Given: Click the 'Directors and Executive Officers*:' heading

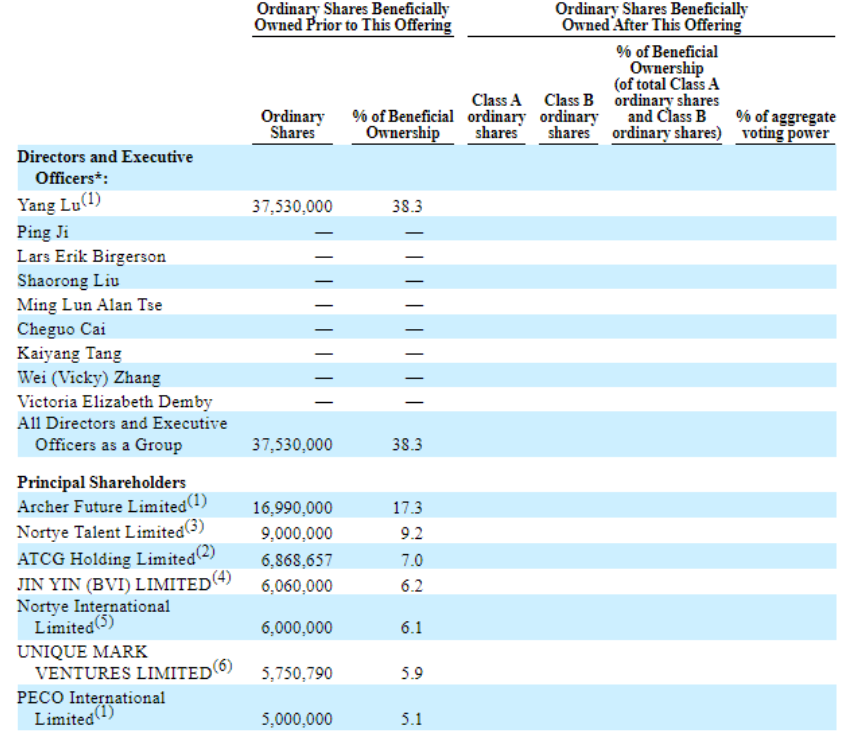Looking at the screenshot, I should point(105,167).
